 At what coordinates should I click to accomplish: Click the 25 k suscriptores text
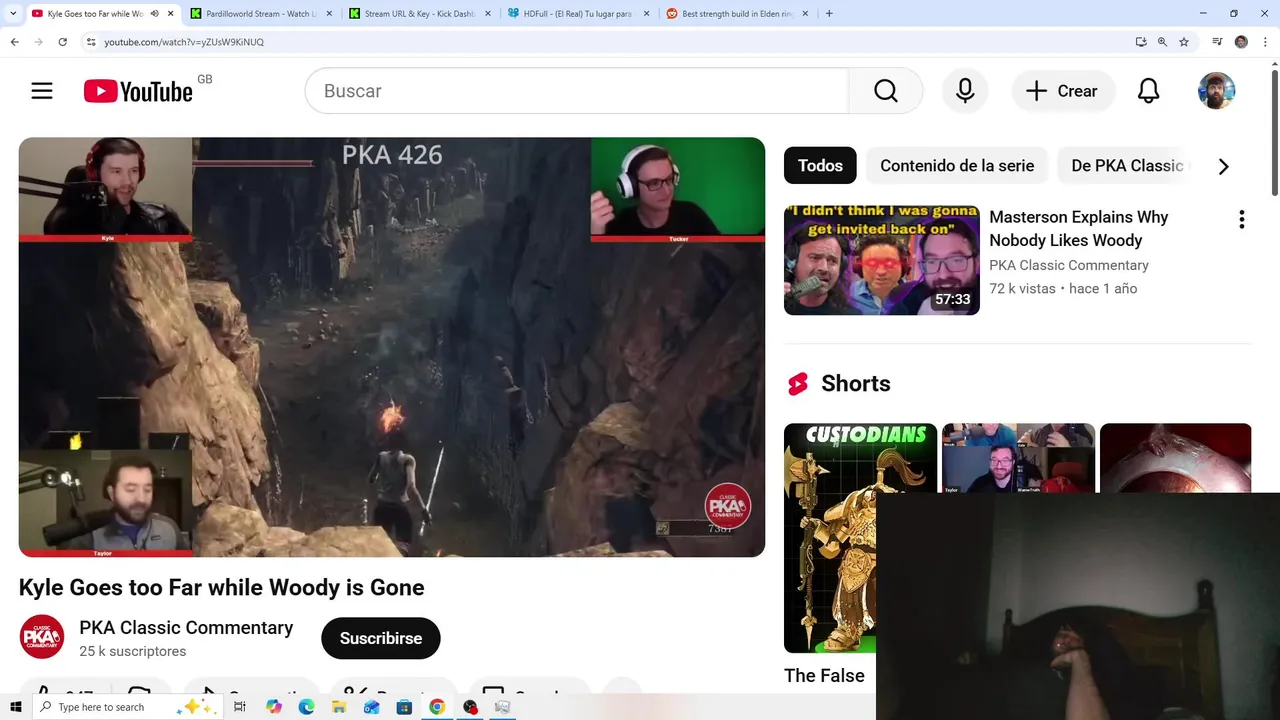click(x=132, y=651)
